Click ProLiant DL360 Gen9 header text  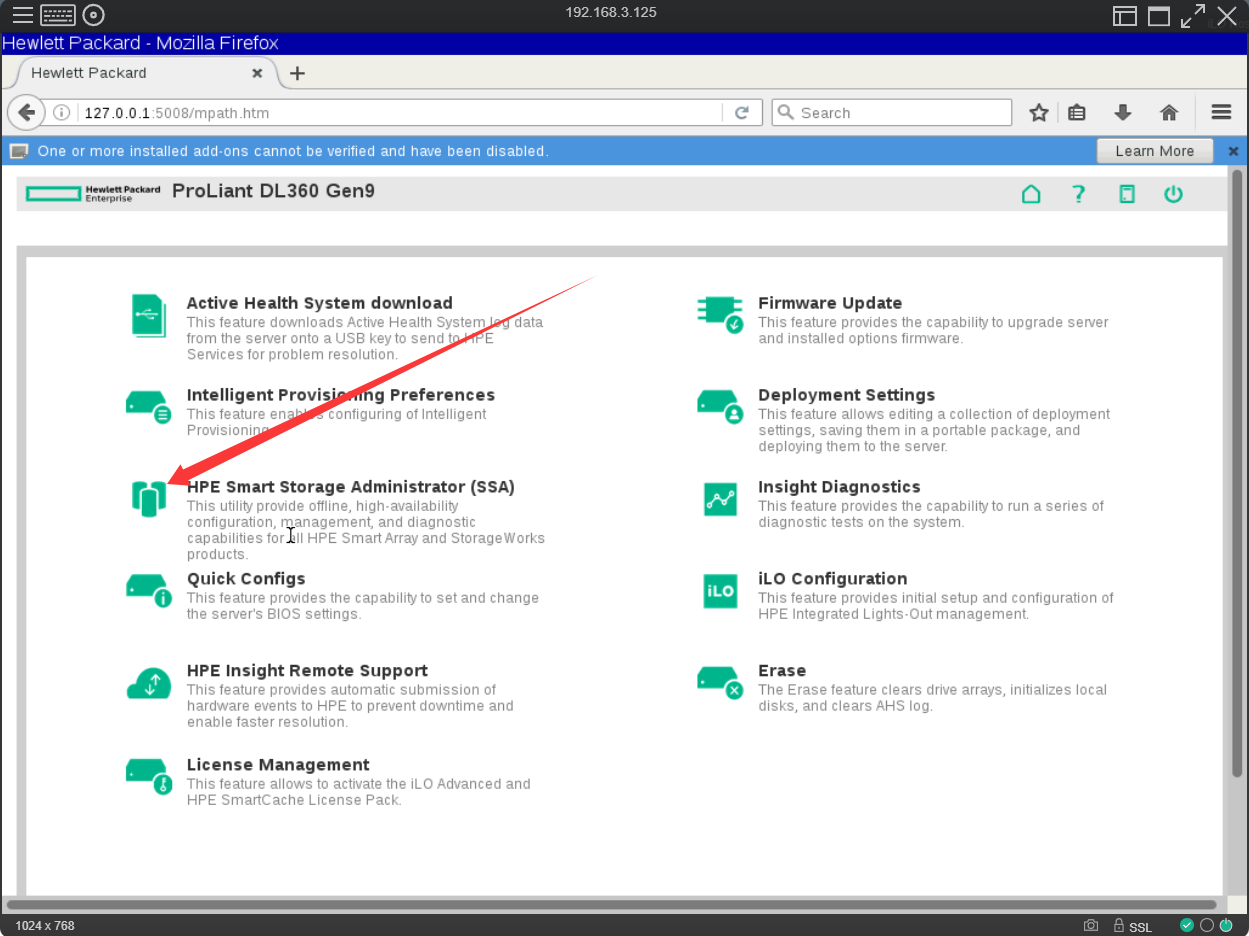(273, 190)
